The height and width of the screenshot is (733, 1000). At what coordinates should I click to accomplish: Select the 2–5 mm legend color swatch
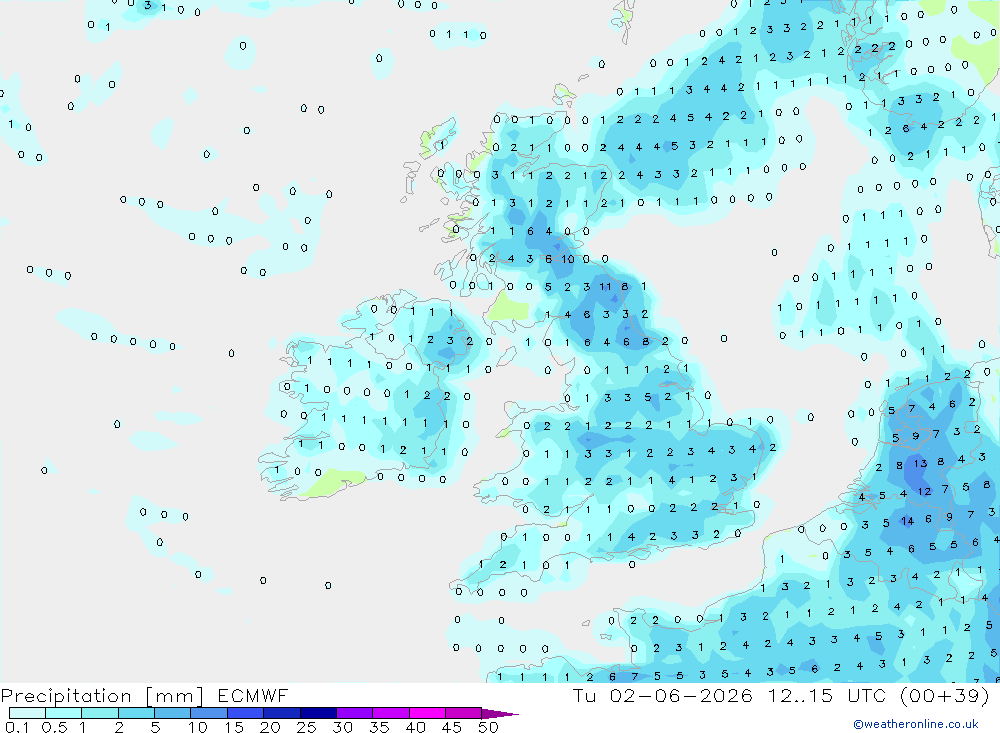pyautogui.click(x=136, y=713)
